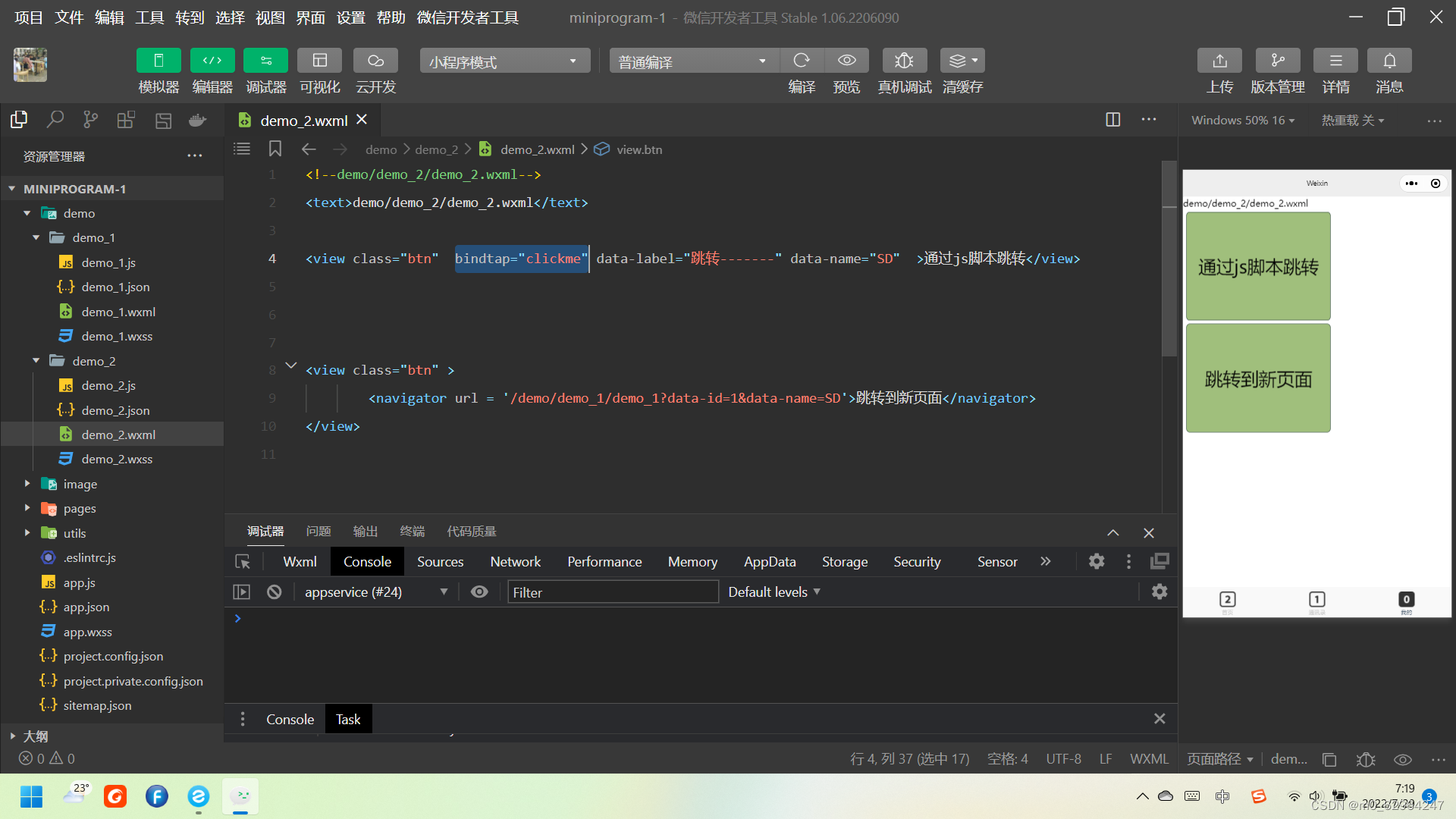Expand the Default levels dropdown

tap(774, 592)
